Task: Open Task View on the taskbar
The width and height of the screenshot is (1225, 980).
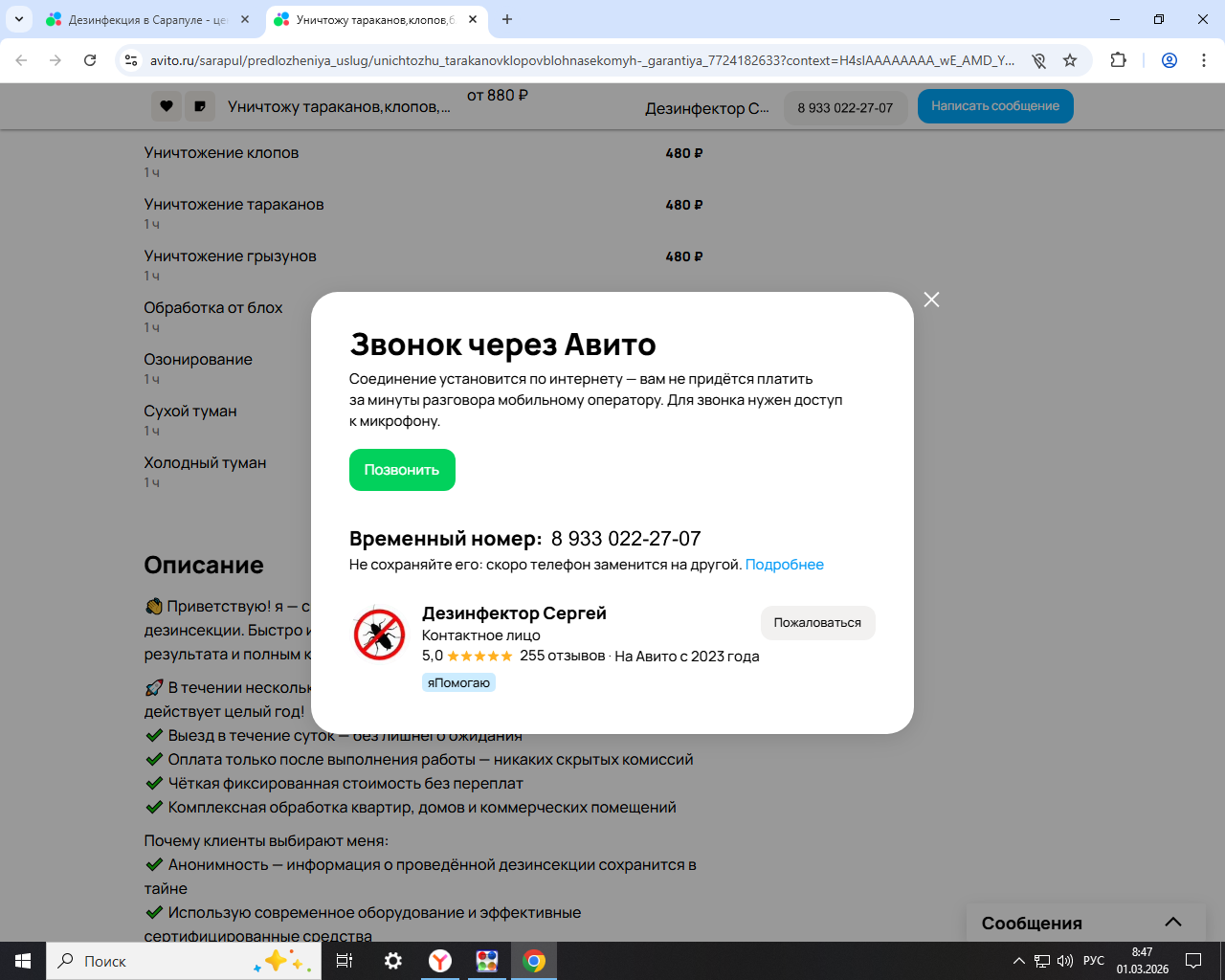Action: tap(345, 961)
